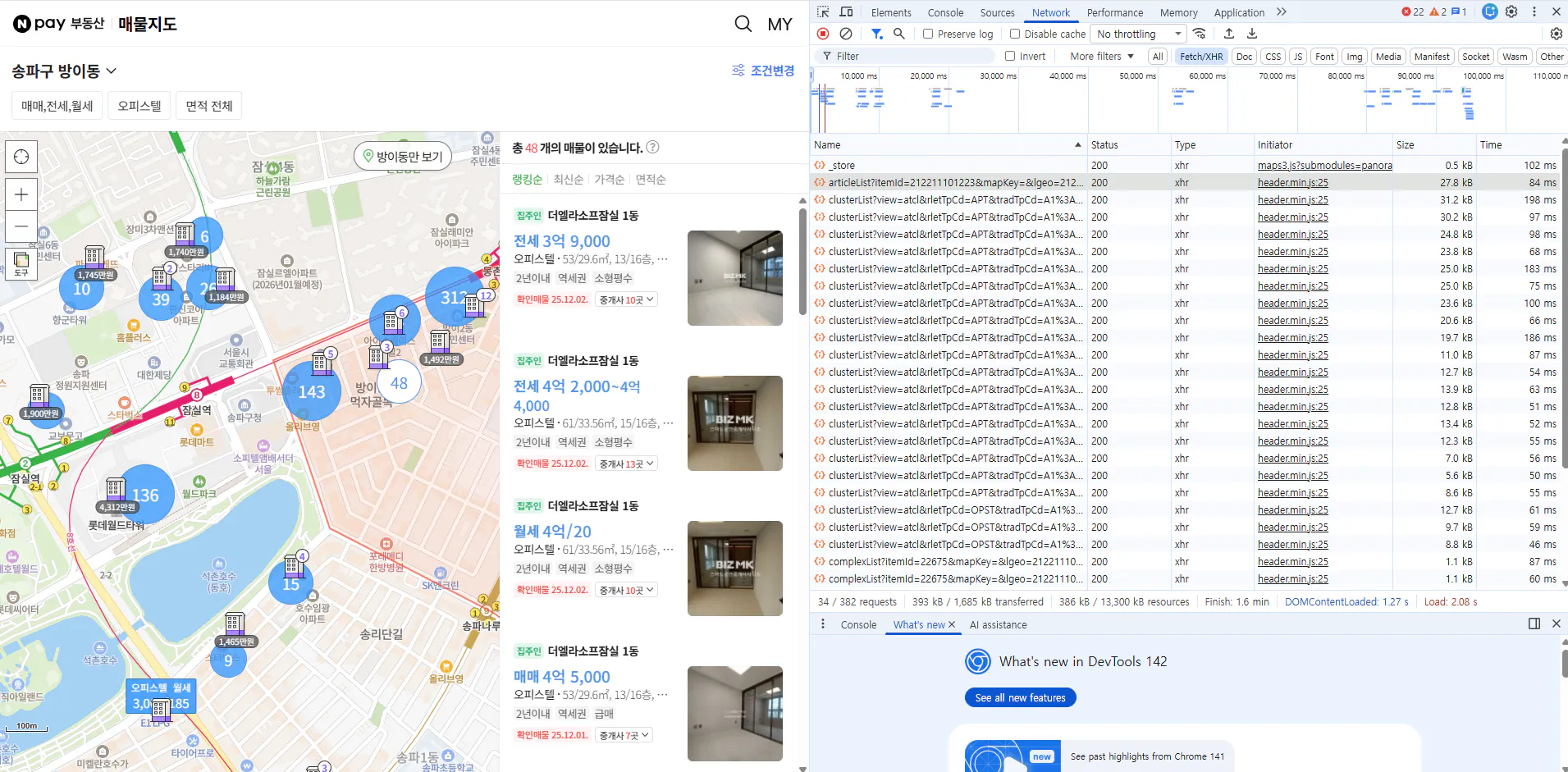This screenshot has width=1568, height=772.
Task: Open the 중개사 7곳 agent dropdown
Action: point(624,736)
